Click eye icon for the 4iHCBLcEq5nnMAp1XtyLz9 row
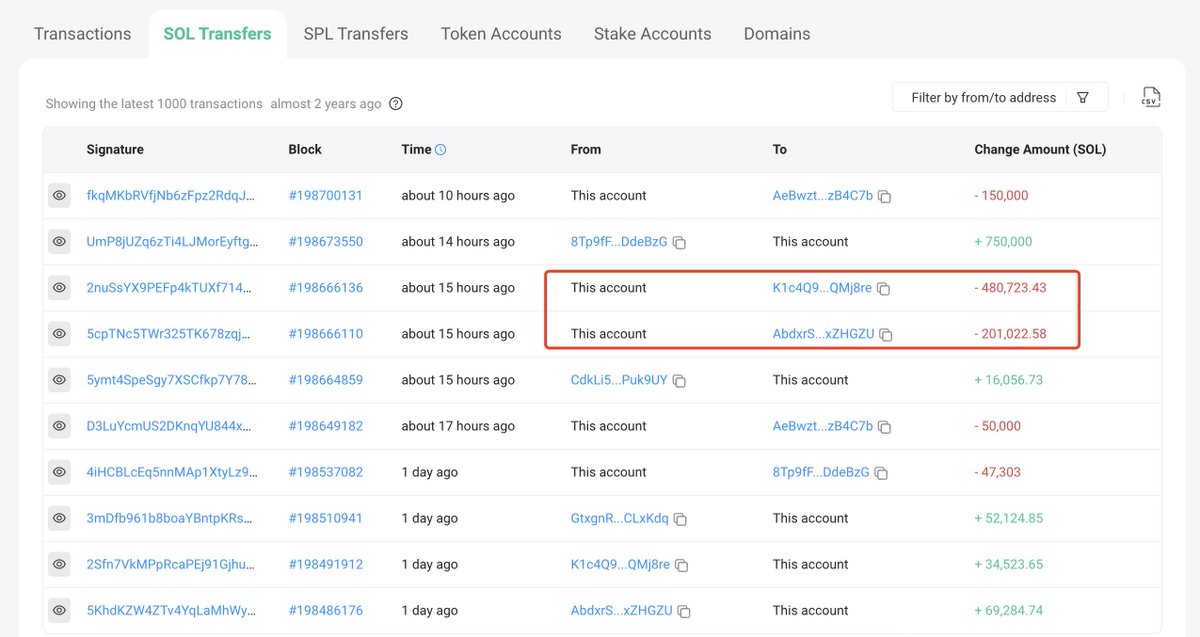1200x637 pixels. tap(59, 472)
